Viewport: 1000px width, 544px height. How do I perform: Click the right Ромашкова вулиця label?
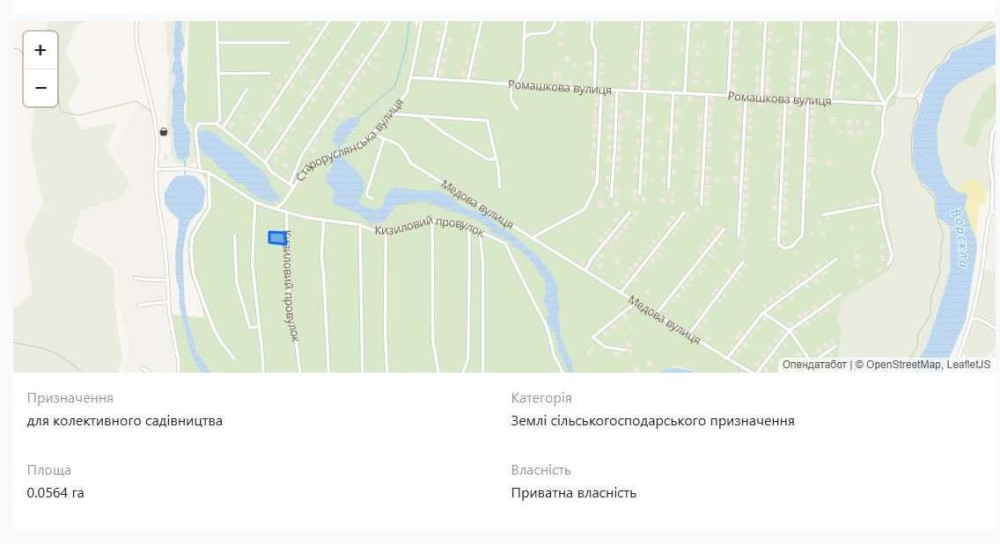[x=779, y=99]
